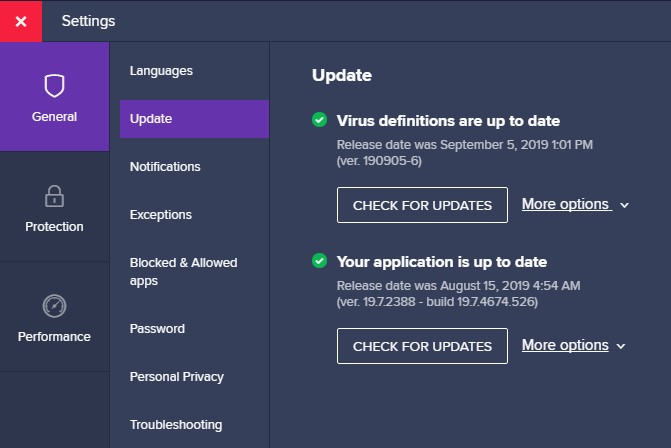This screenshot has height=448, width=671.
Task: Expand the application update options chevron
Action: pos(621,347)
